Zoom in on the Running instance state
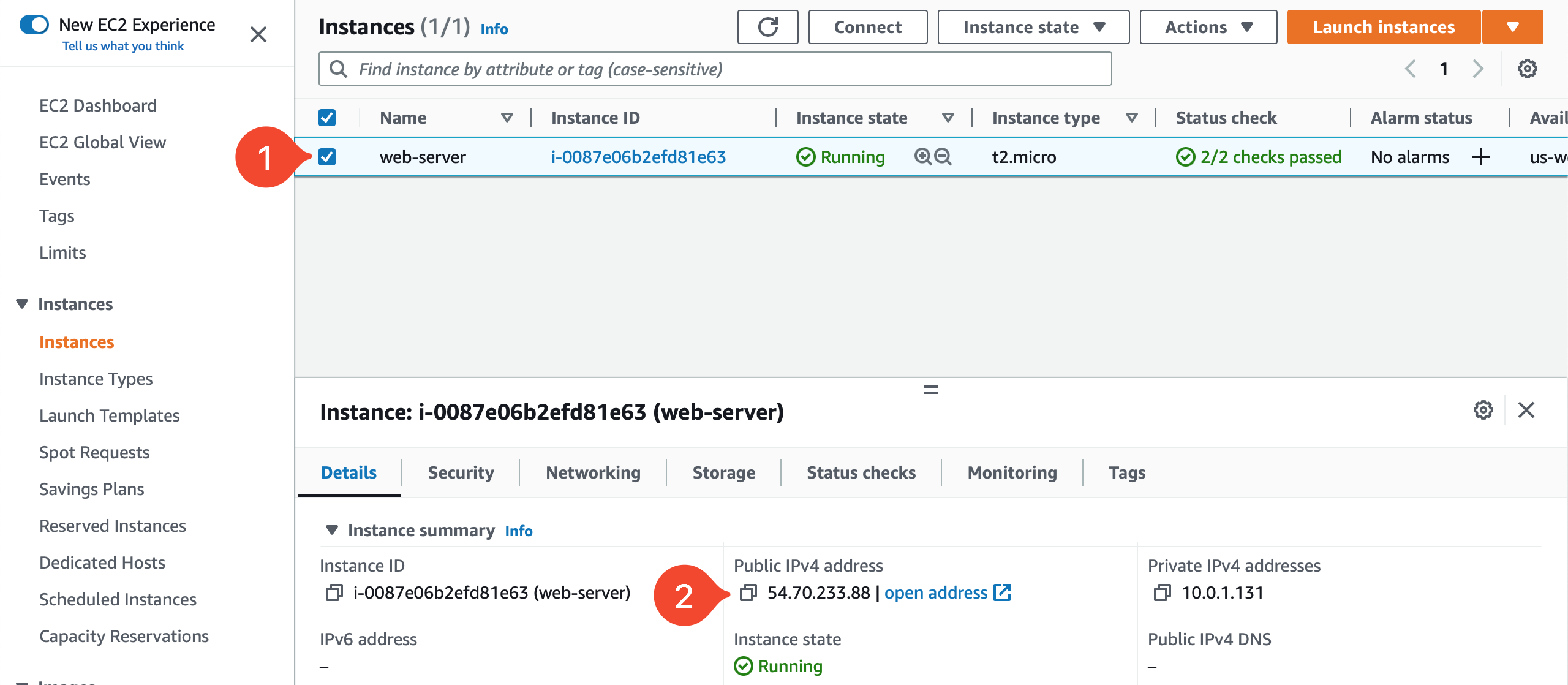Viewport: 1568px width, 685px height. pyautogui.click(x=922, y=157)
